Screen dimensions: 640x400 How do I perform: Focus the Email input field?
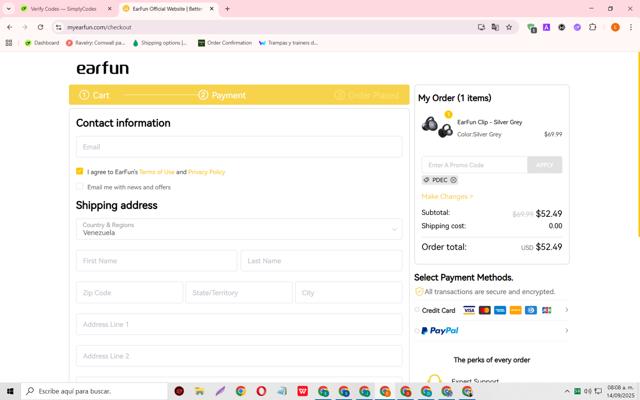pyautogui.click(x=239, y=147)
